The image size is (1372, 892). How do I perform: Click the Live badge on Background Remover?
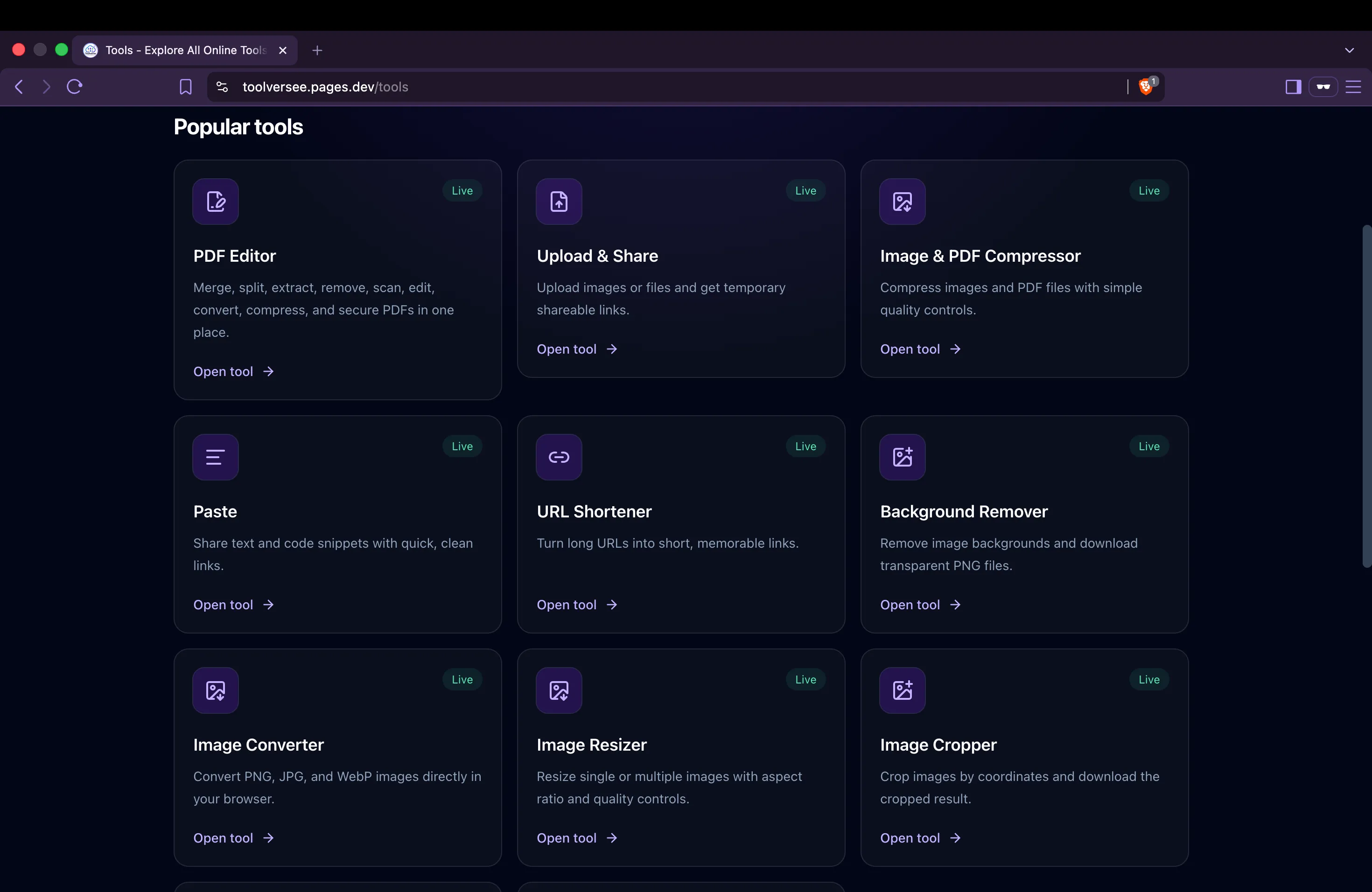click(1149, 446)
